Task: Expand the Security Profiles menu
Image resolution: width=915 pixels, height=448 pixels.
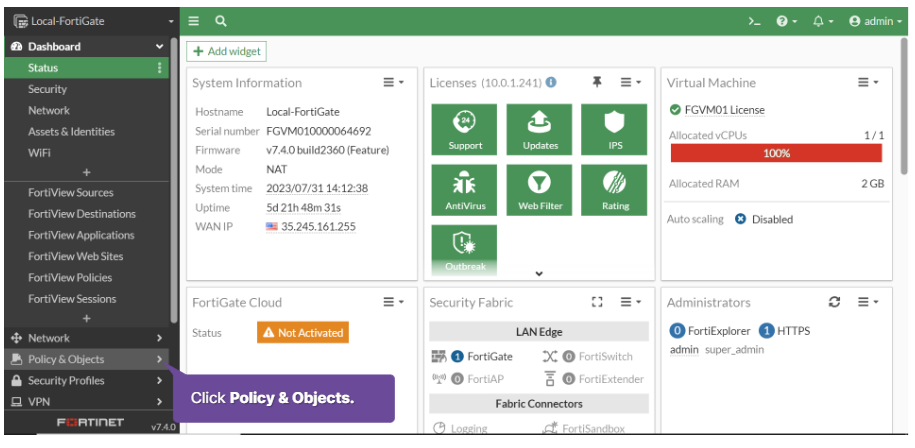Action: coord(86,380)
